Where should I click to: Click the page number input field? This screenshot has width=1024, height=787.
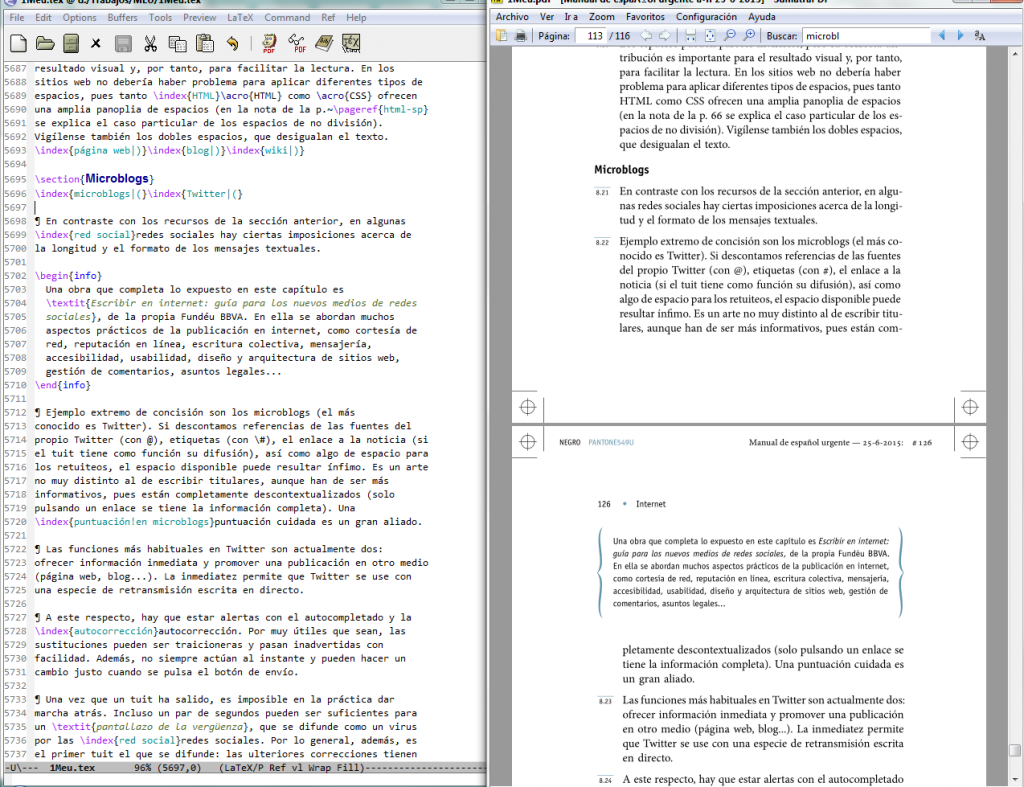(593, 36)
